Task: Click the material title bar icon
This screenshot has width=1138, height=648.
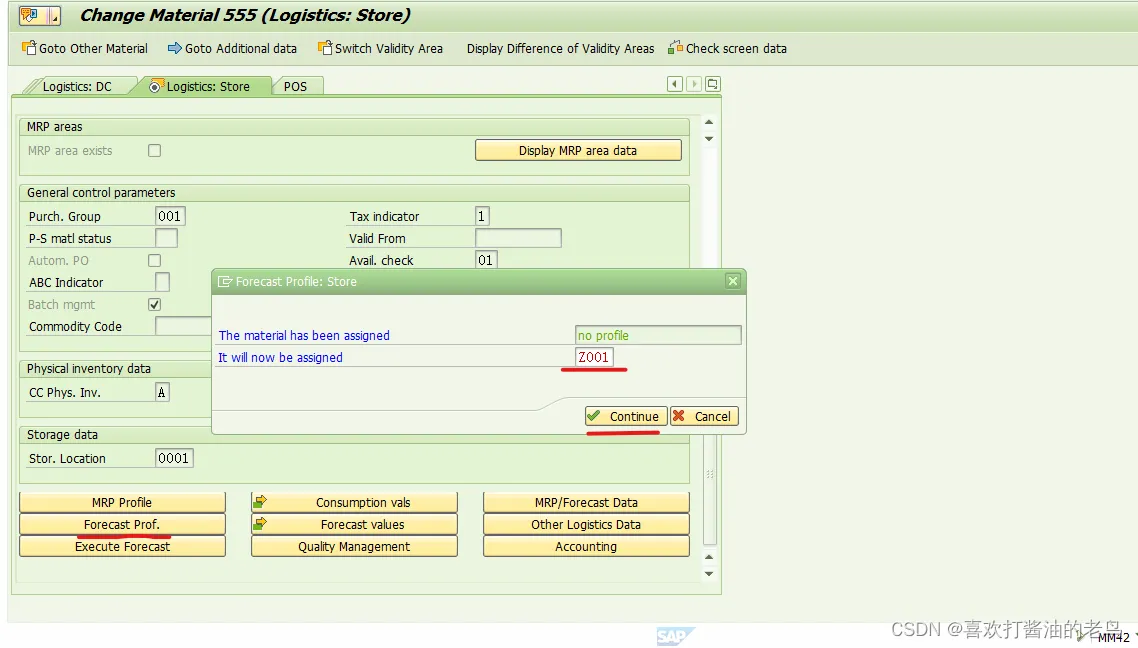Action: tap(39, 15)
